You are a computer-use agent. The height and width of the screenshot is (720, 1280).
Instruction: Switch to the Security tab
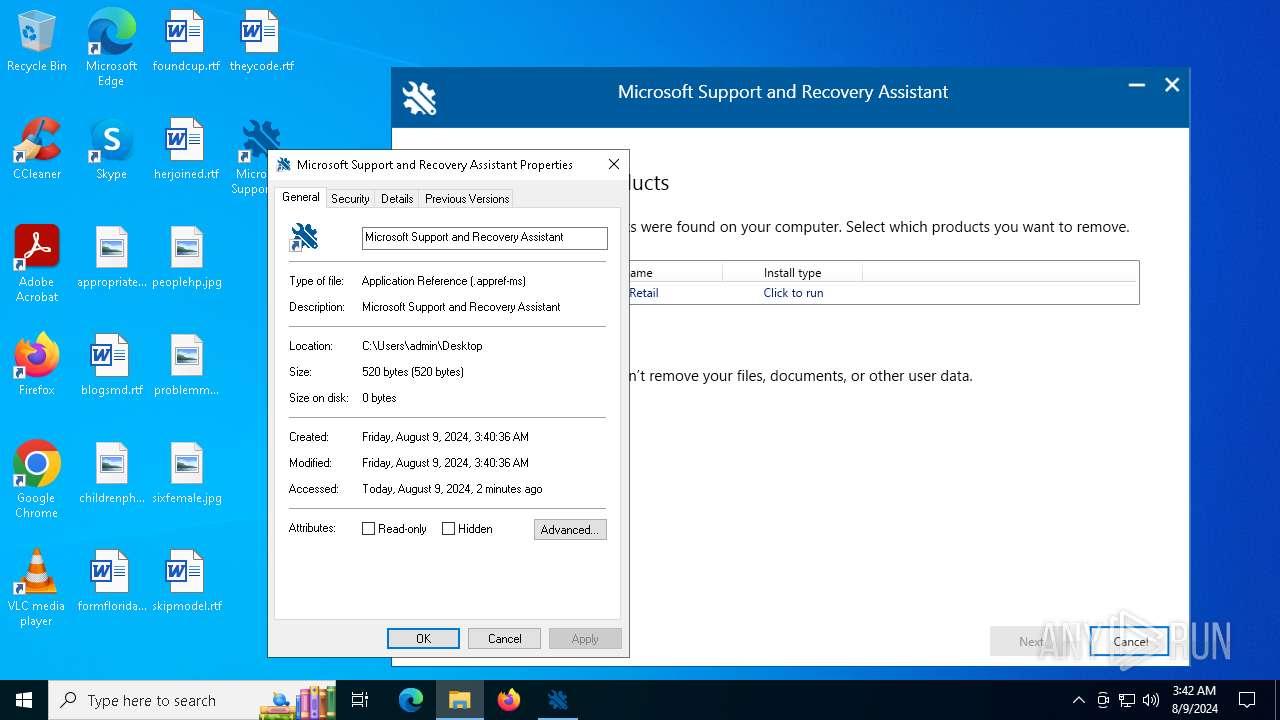click(x=350, y=199)
